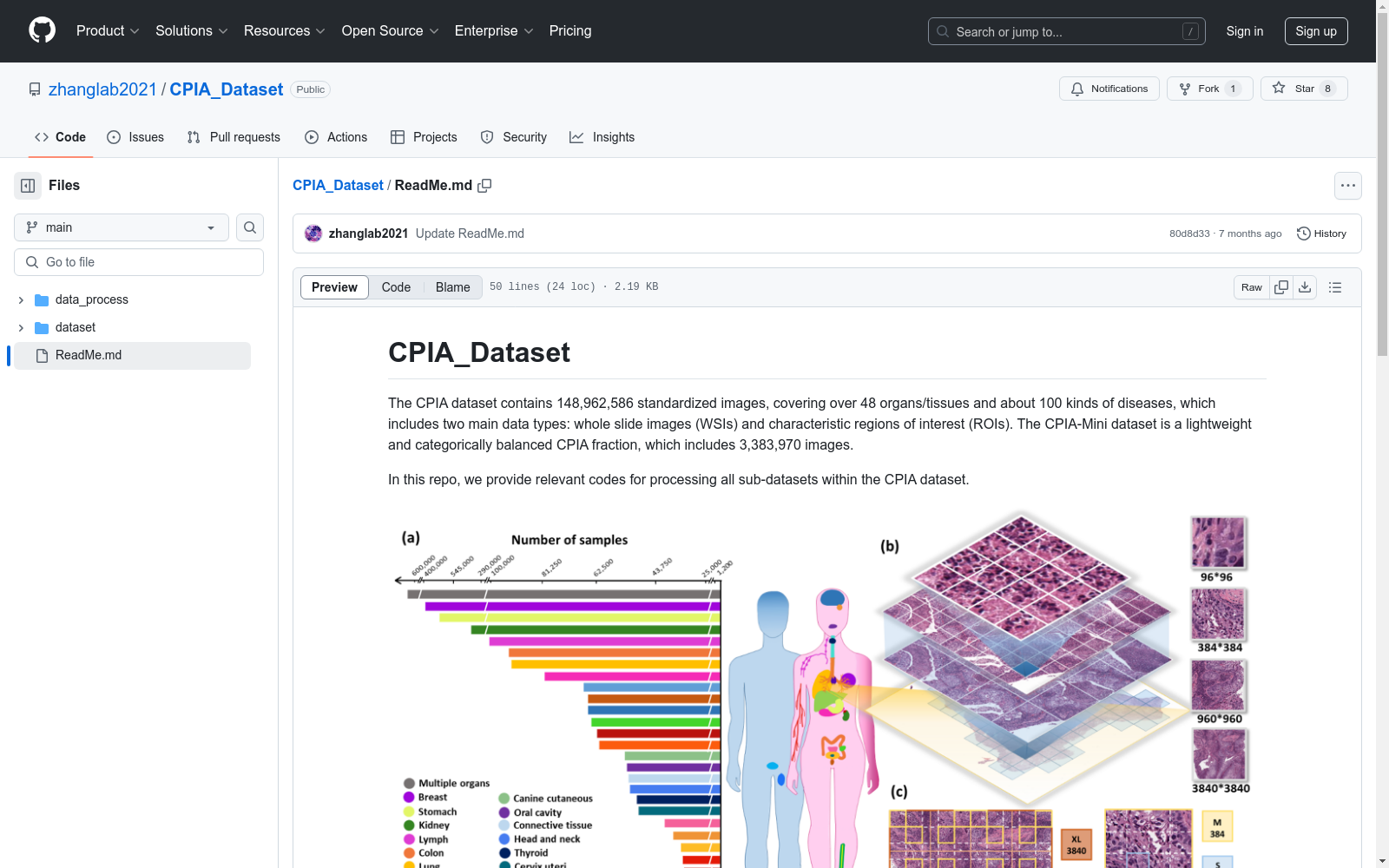Click the Sign up button

[x=1315, y=31]
